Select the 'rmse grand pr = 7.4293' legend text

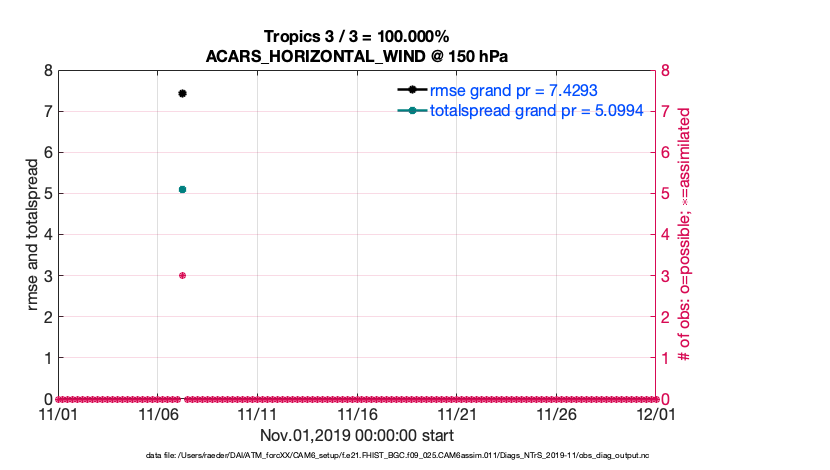click(x=514, y=91)
